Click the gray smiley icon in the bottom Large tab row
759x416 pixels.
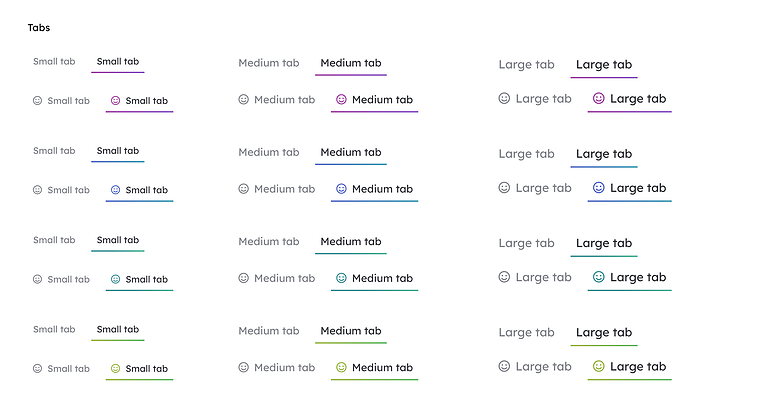[504, 367]
